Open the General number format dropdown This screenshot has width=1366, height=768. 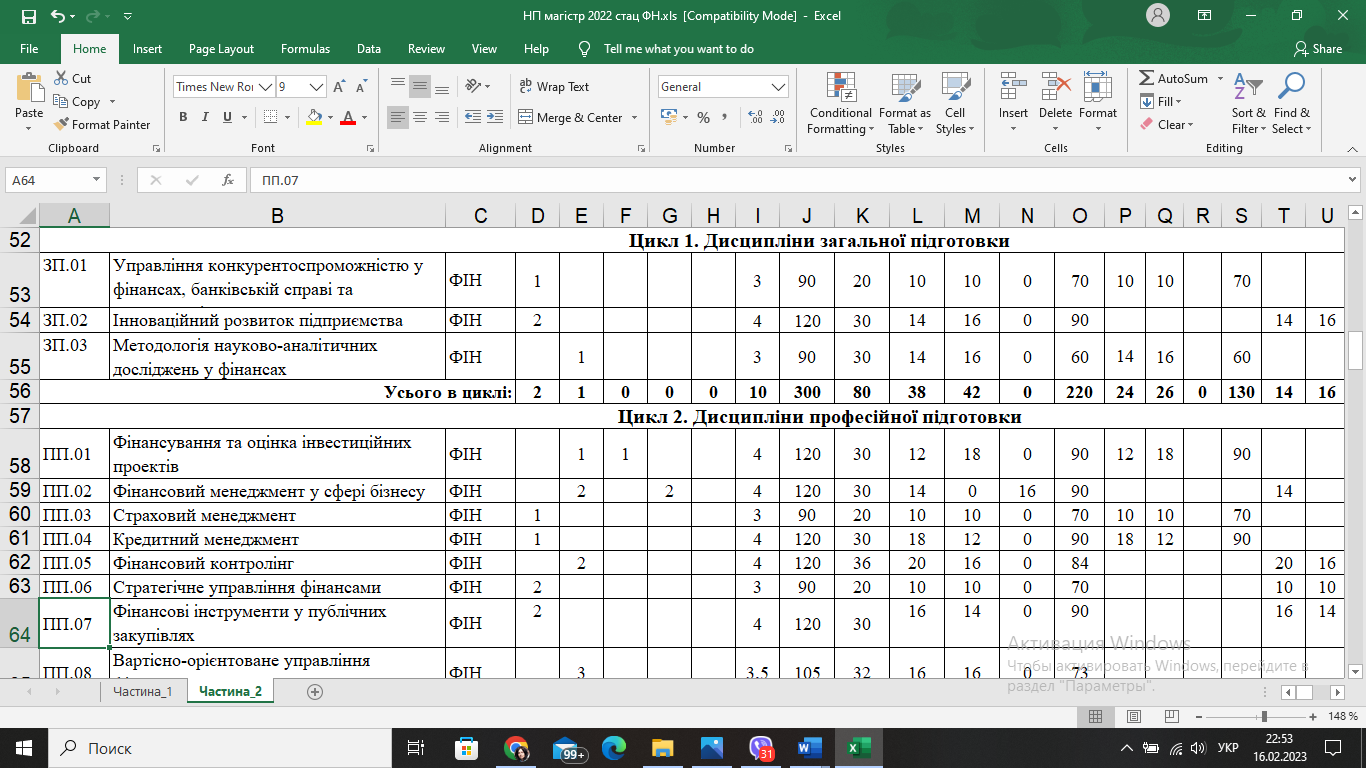click(x=779, y=87)
